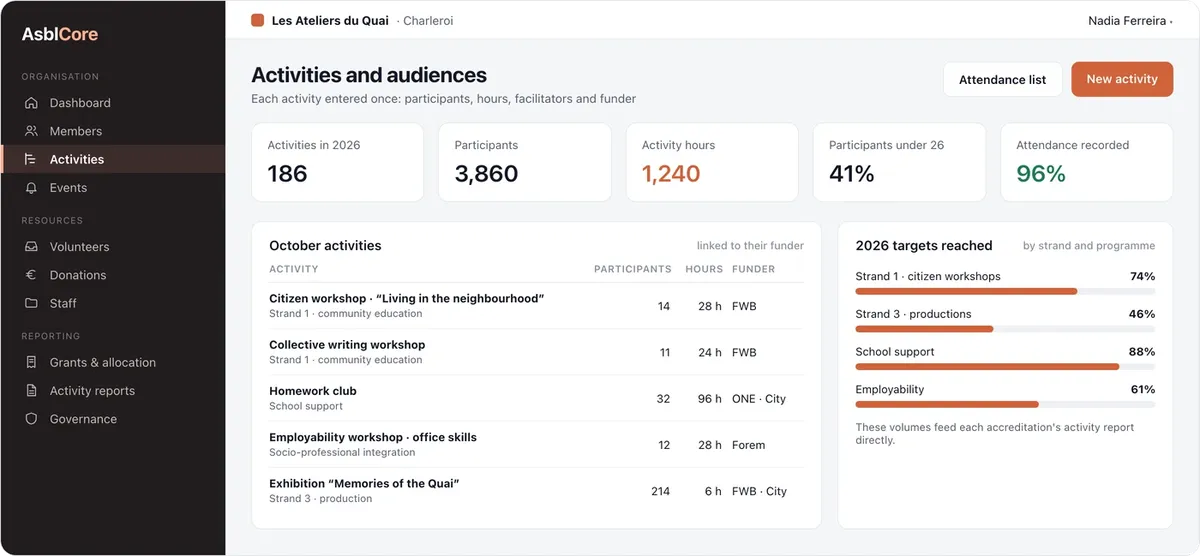
Task: Open the Volunteers page
Action: (112, 247)
